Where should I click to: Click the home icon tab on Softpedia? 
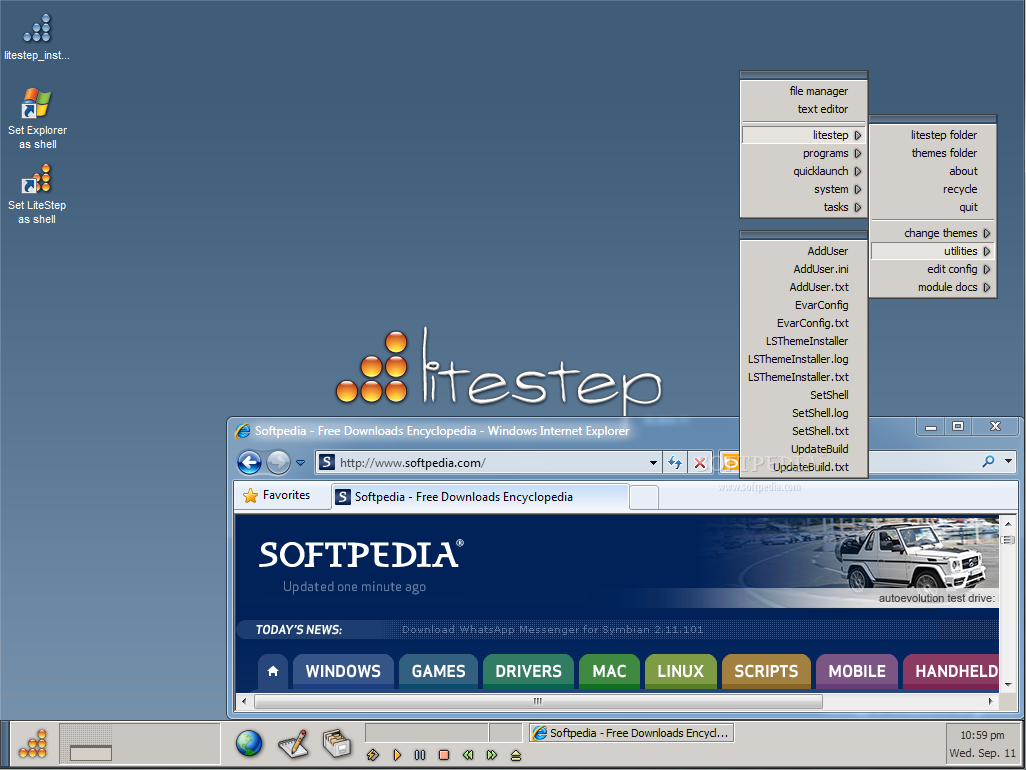pos(273,671)
